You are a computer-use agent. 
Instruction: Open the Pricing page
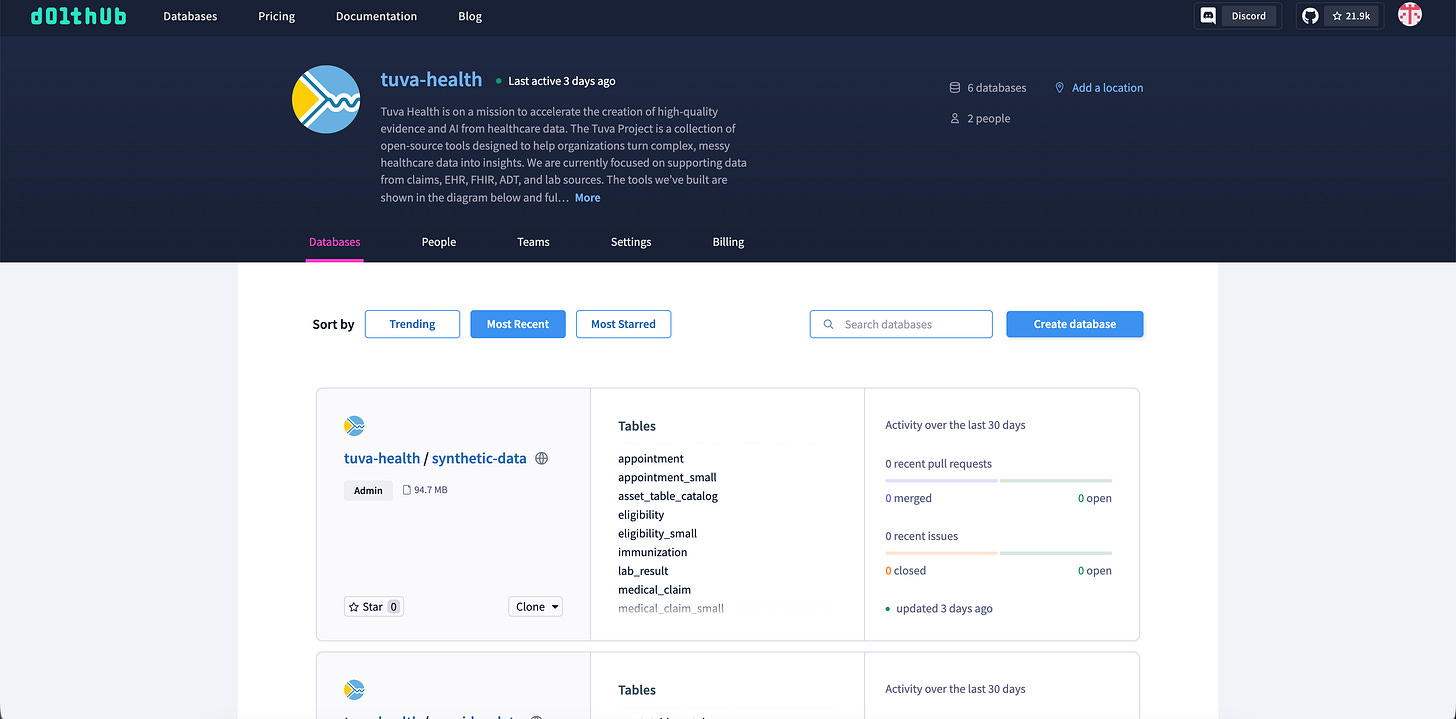pyautogui.click(x=276, y=16)
